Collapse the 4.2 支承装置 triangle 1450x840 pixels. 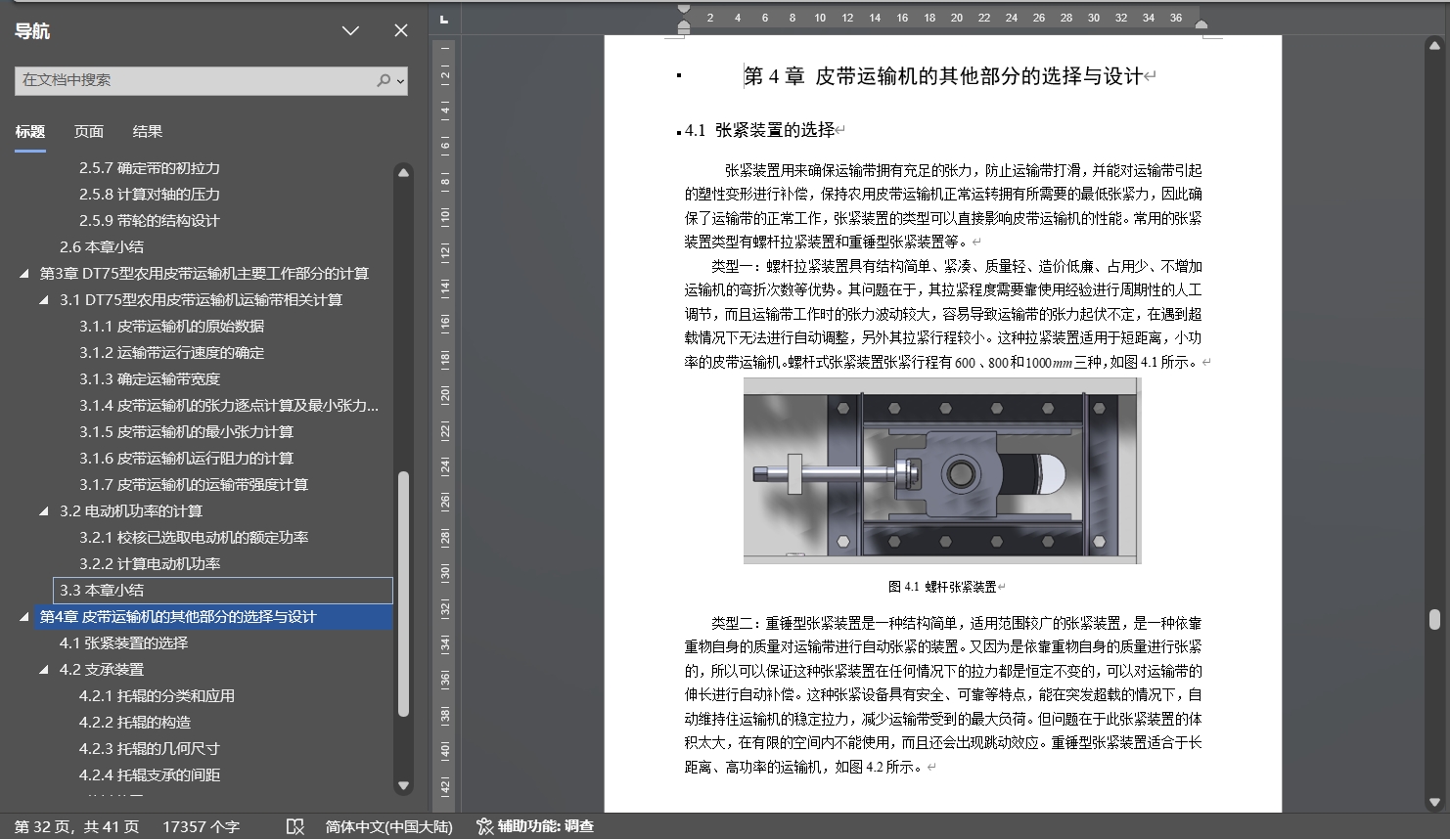point(44,670)
